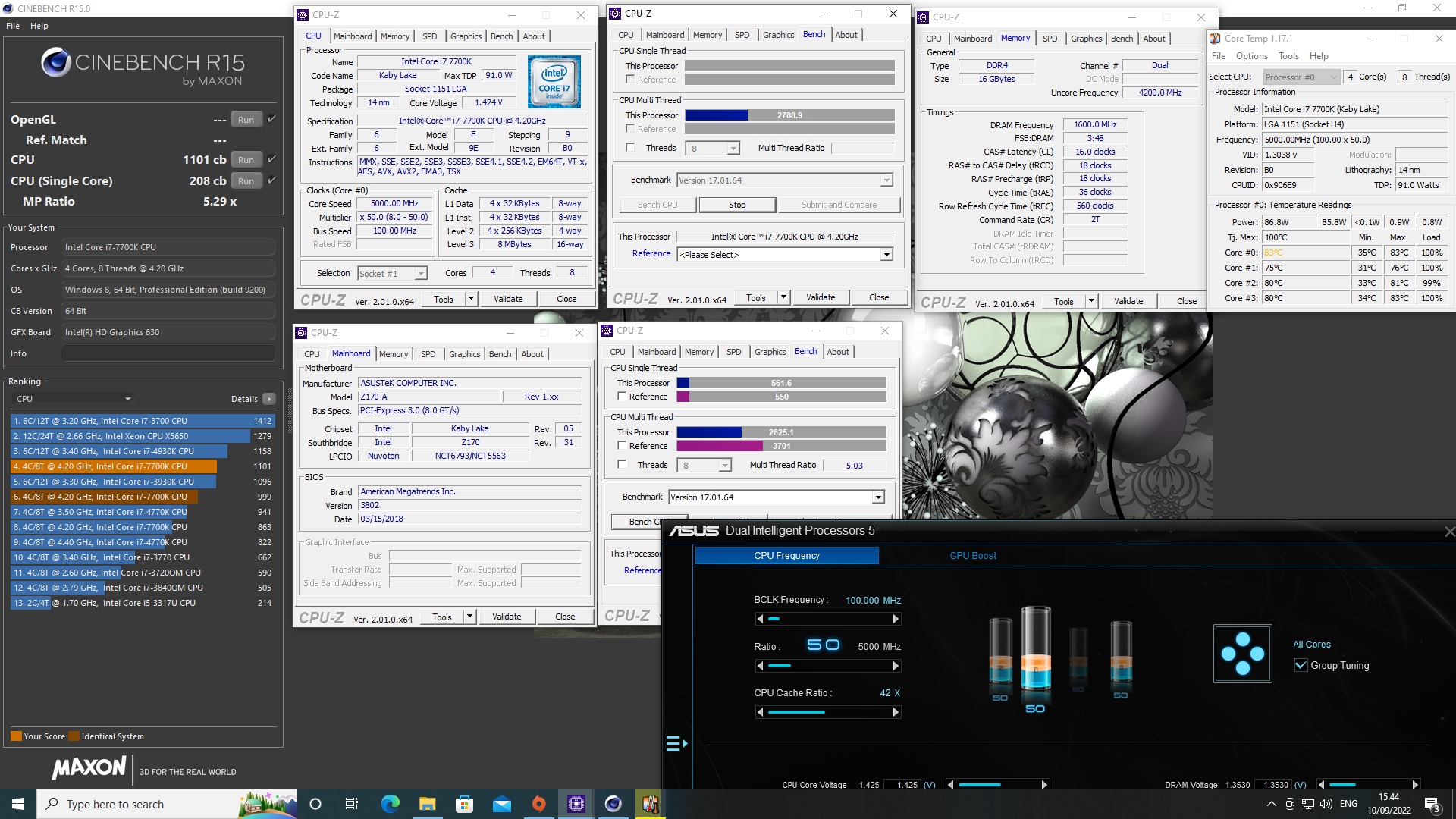Image resolution: width=1456 pixels, height=819 pixels.
Task: Click Close in the CPU-Z Mainboard window
Action: (x=565, y=617)
